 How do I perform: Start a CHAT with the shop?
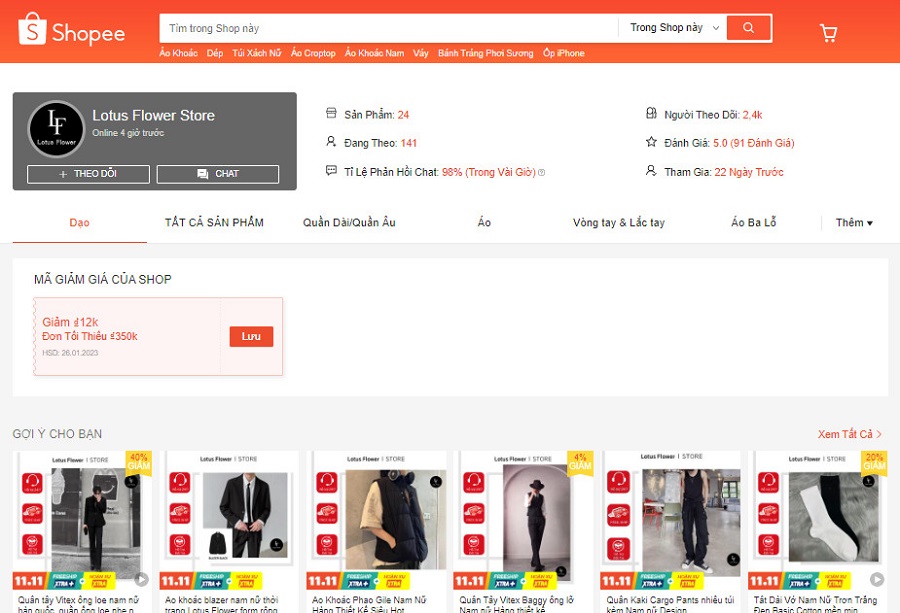tap(218, 174)
